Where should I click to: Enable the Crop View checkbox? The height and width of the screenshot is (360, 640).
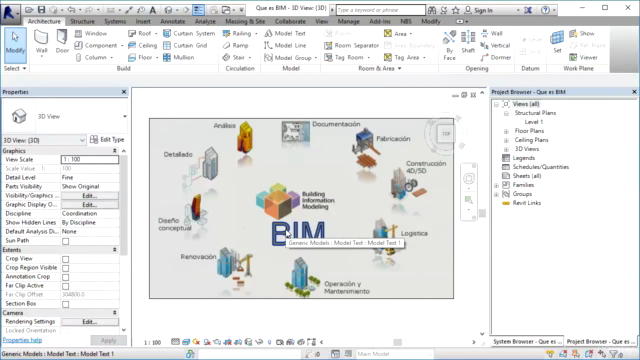pyautogui.click(x=65, y=259)
